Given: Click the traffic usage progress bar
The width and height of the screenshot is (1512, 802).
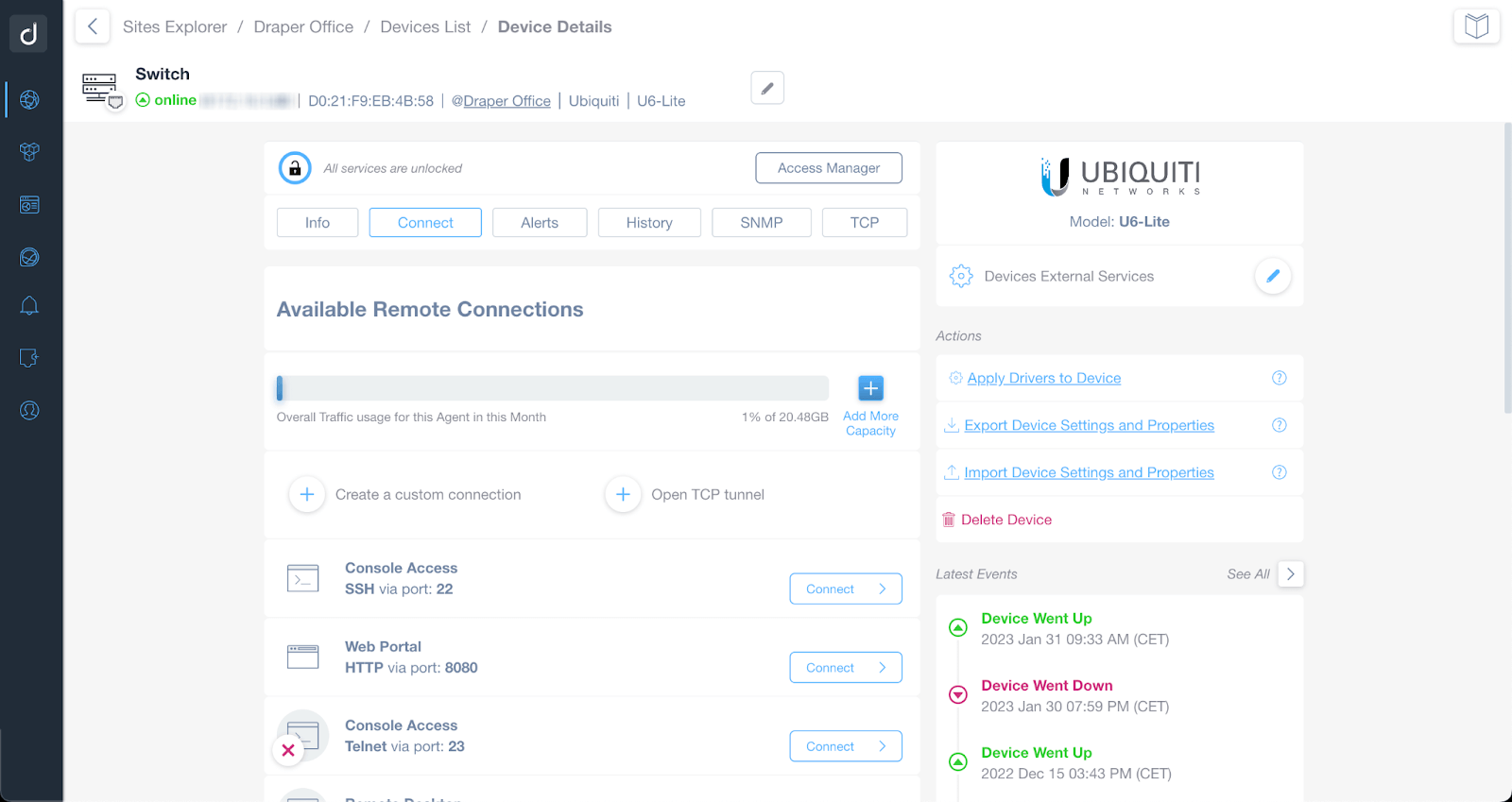Looking at the screenshot, I should pos(553,388).
